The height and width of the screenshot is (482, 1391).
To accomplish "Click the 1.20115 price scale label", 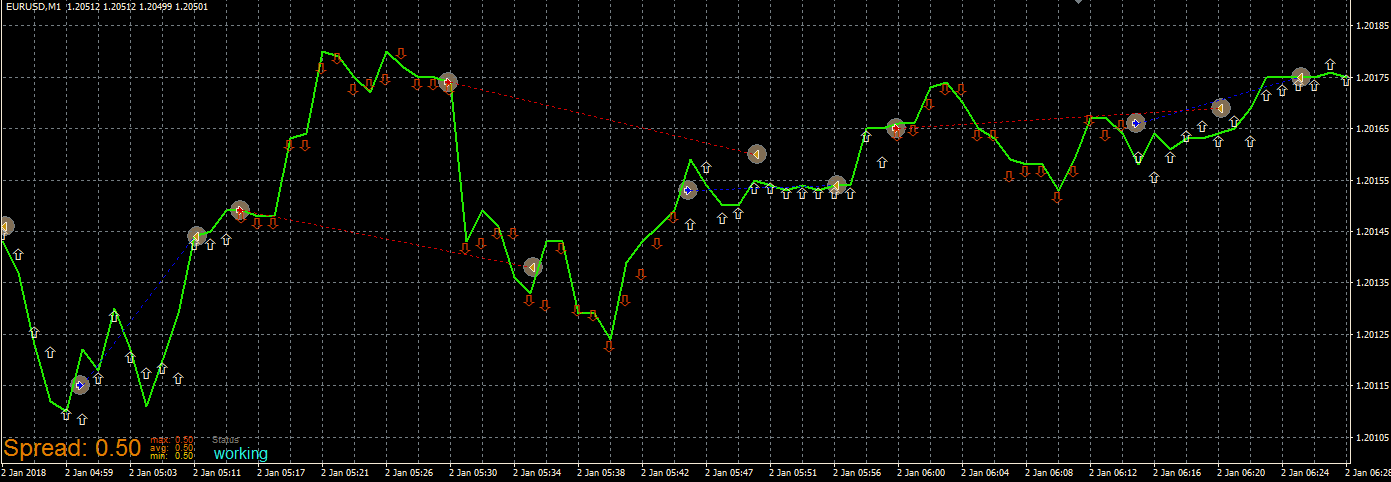I will (1371, 386).
